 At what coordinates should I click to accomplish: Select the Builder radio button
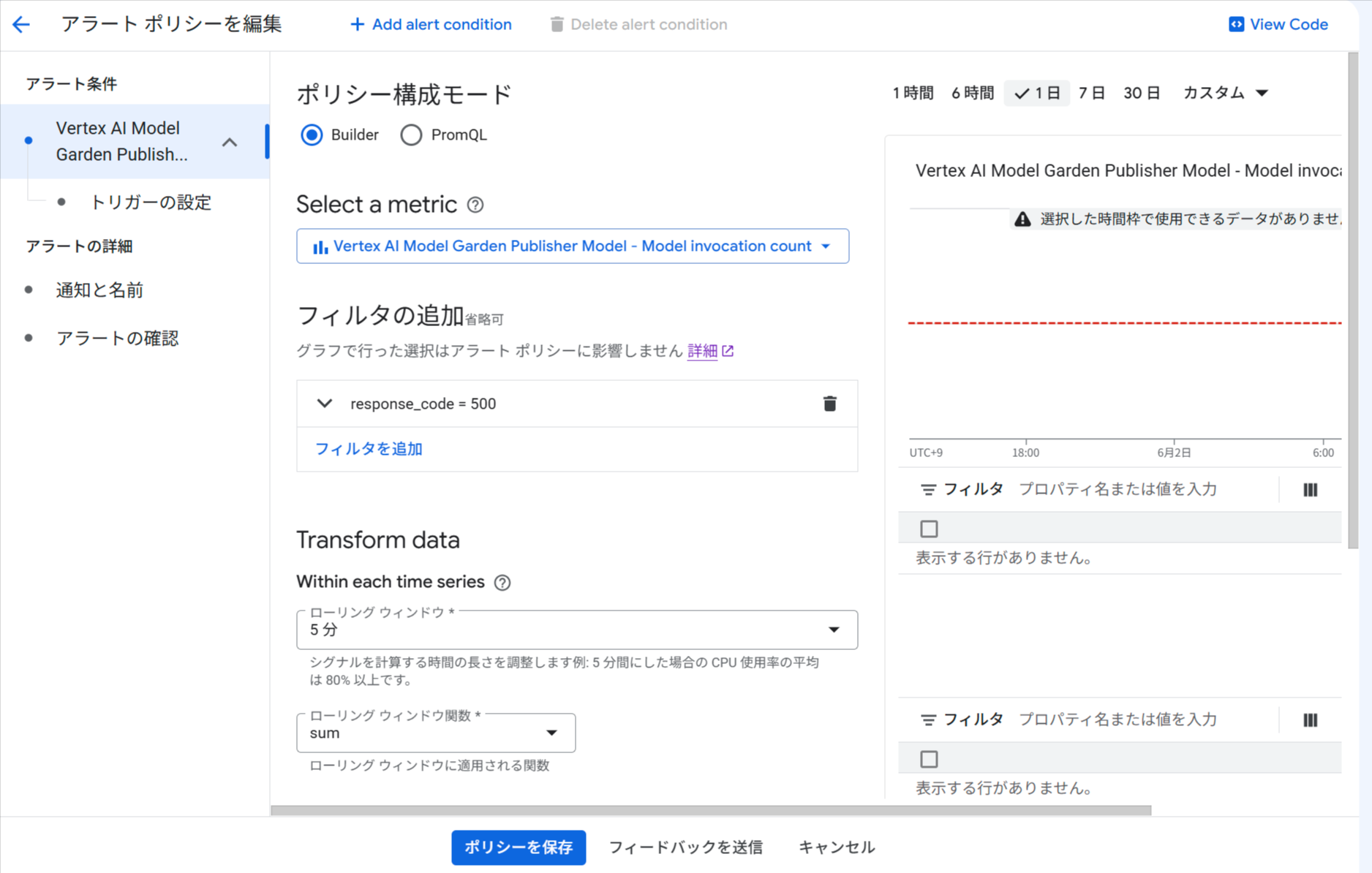[x=312, y=135]
